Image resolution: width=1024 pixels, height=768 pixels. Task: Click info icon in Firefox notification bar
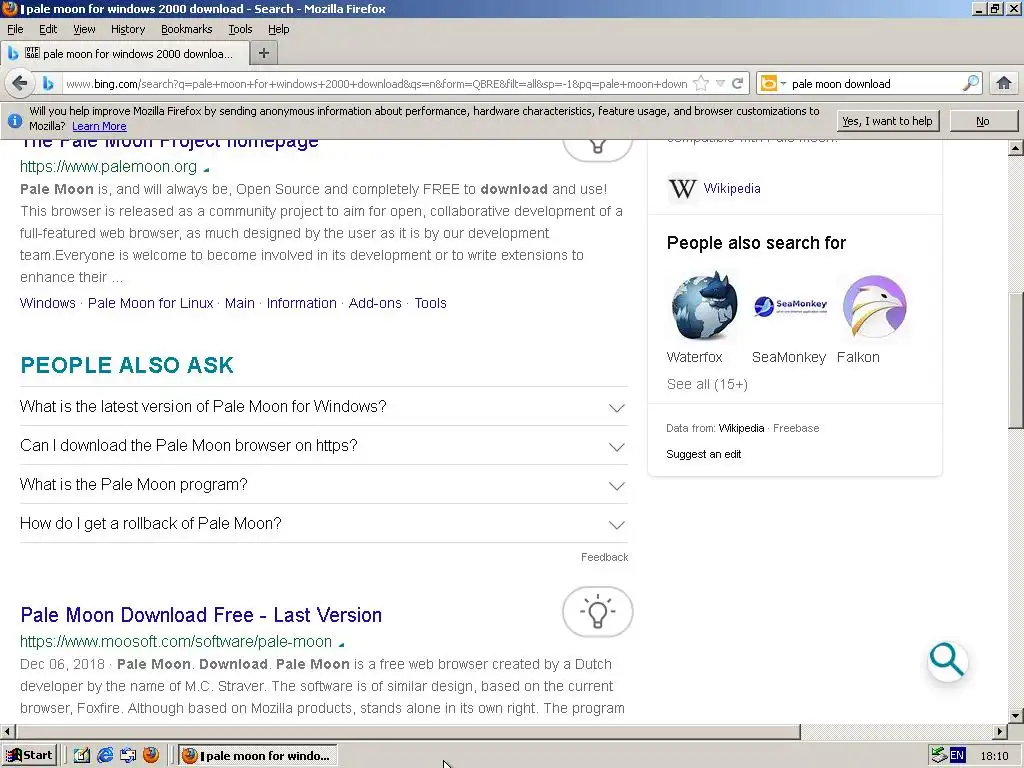[x=14, y=120]
